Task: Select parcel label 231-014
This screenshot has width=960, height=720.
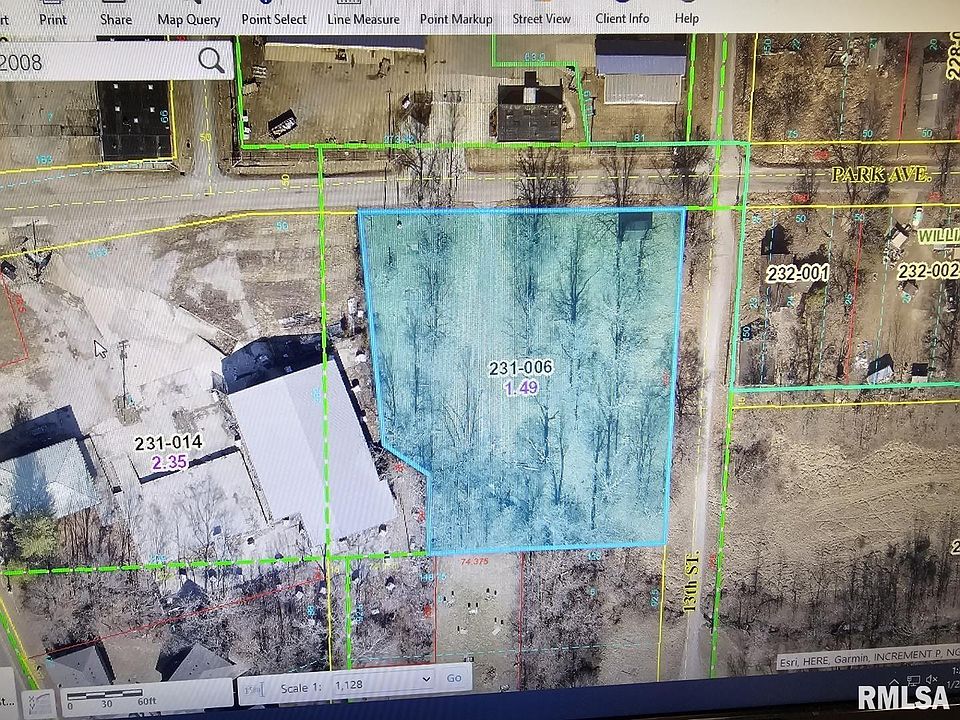Action: click(168, 443)
